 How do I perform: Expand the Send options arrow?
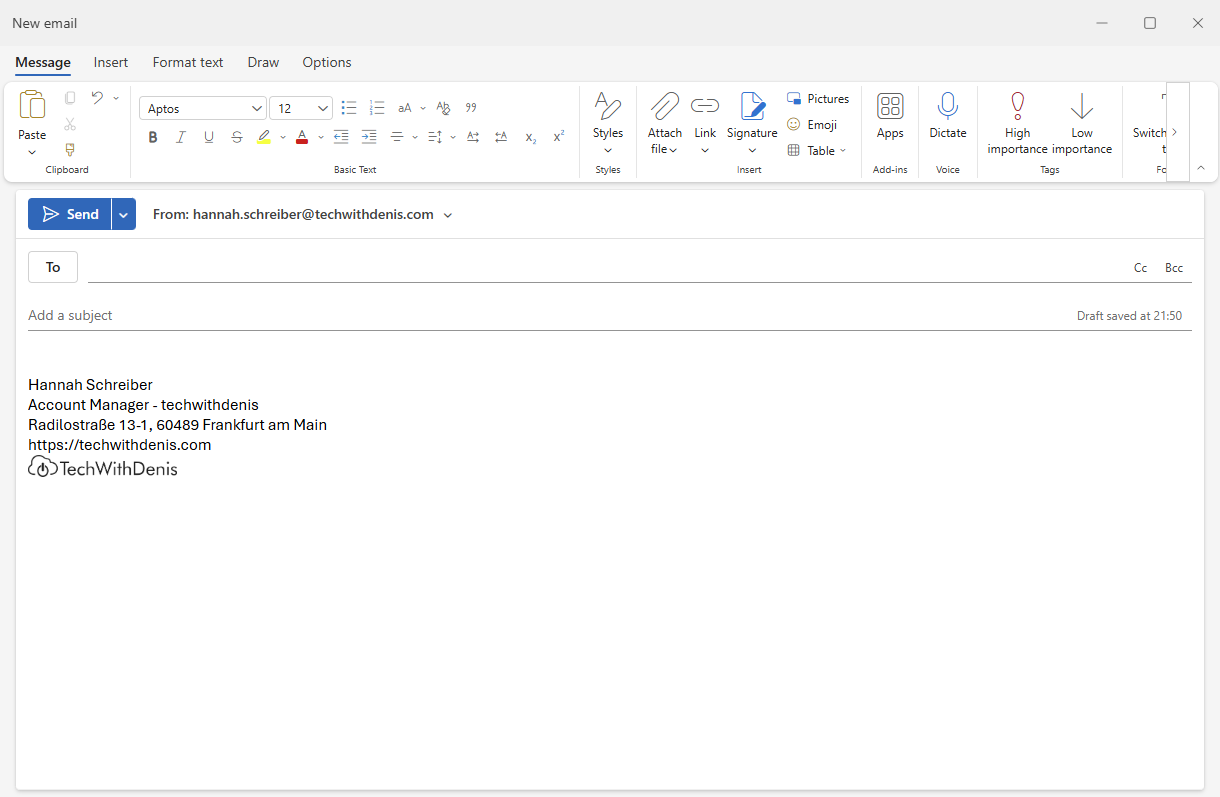click(x=123, y=214)
